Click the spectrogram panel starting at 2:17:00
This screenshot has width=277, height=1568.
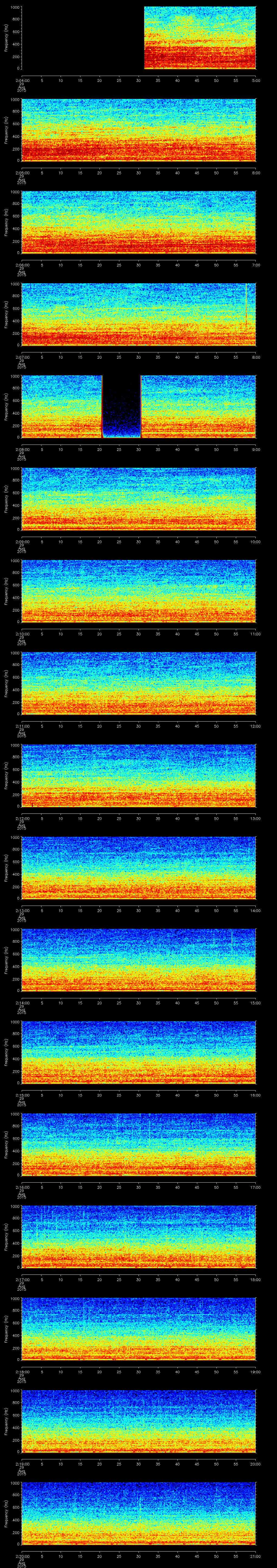[x=139, y=1237]
